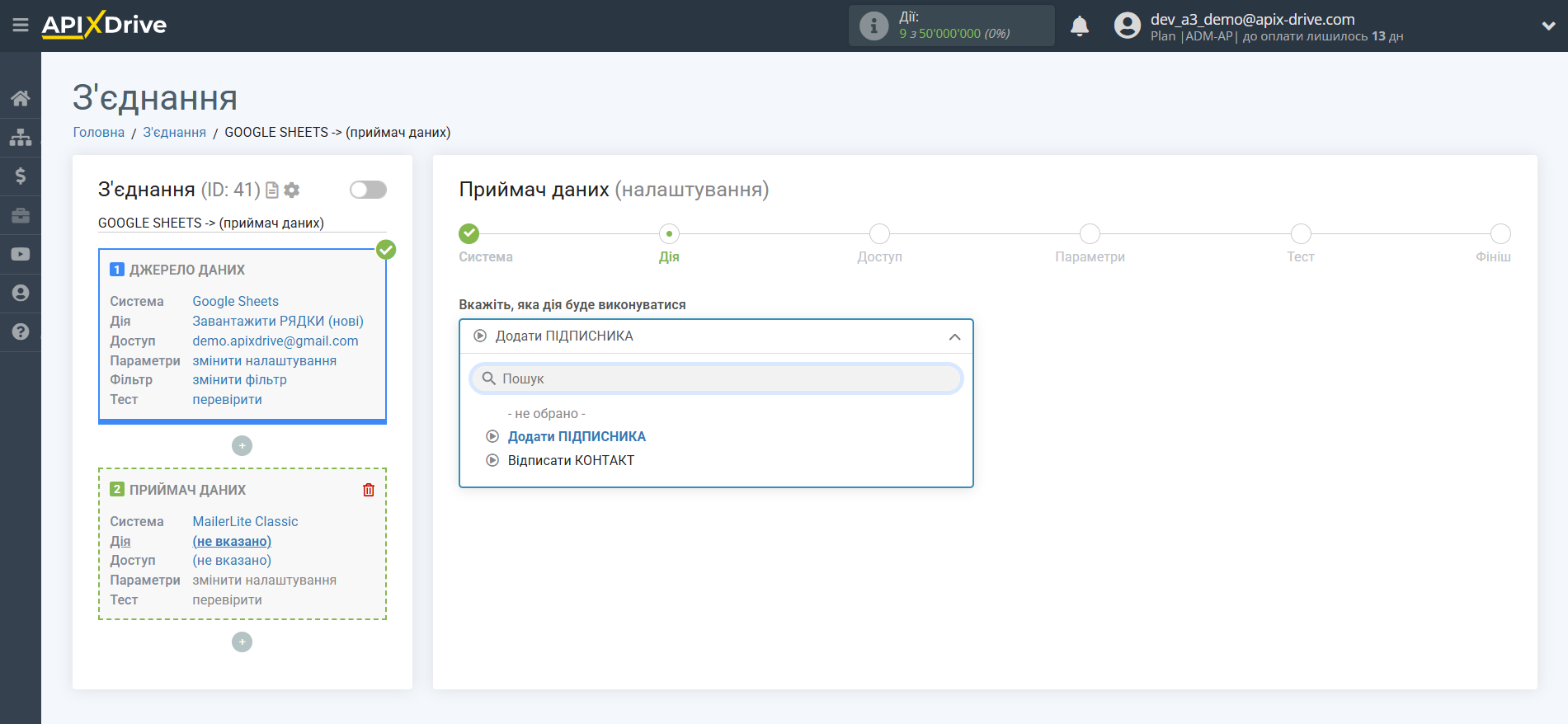Click receiver Дія (не вказано) link
Viewport: 1568px width, 724px height.
coord(232,541)
